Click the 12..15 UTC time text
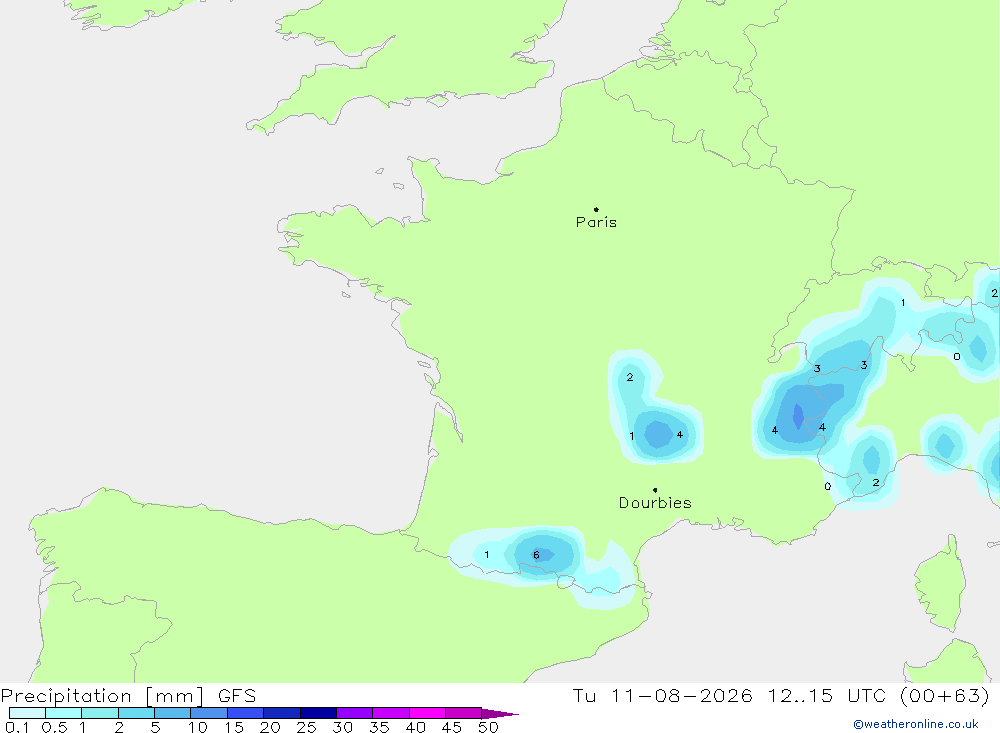The height and width of the screenshot is (733, 1000). coord(828,695)
